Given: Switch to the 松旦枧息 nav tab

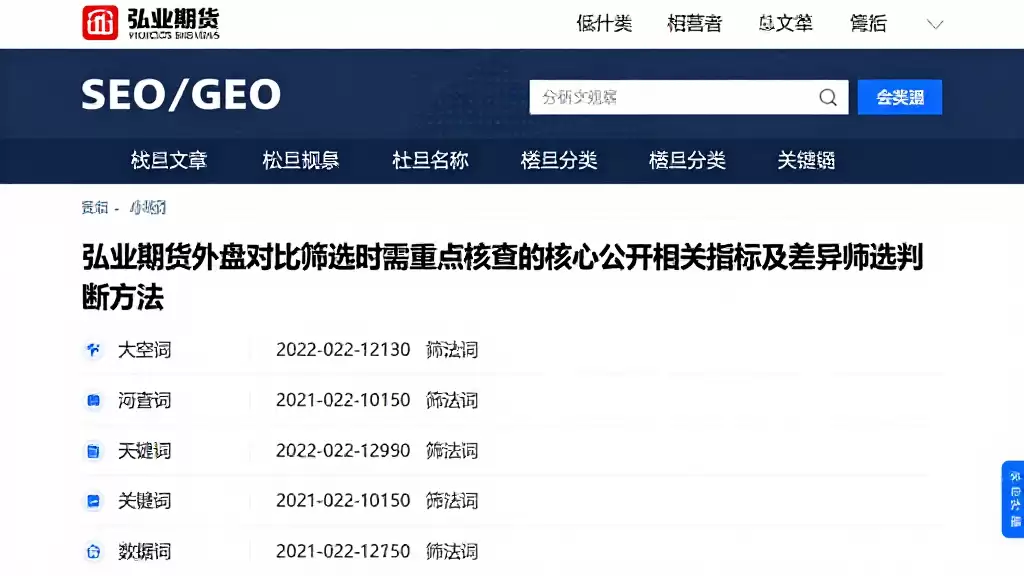Looking at the screenshot, I should (300, 160).
